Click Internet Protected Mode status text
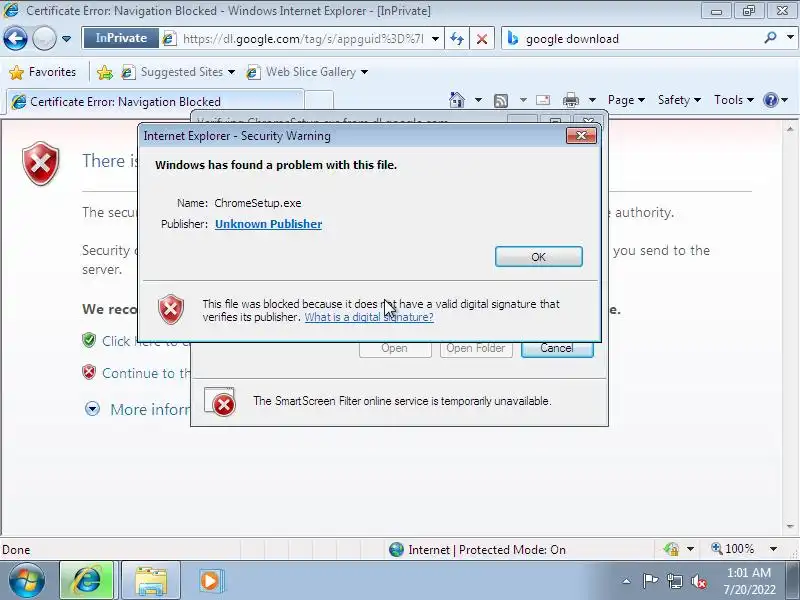Screen dimensions: 800x600 click(x=487, y=549)
